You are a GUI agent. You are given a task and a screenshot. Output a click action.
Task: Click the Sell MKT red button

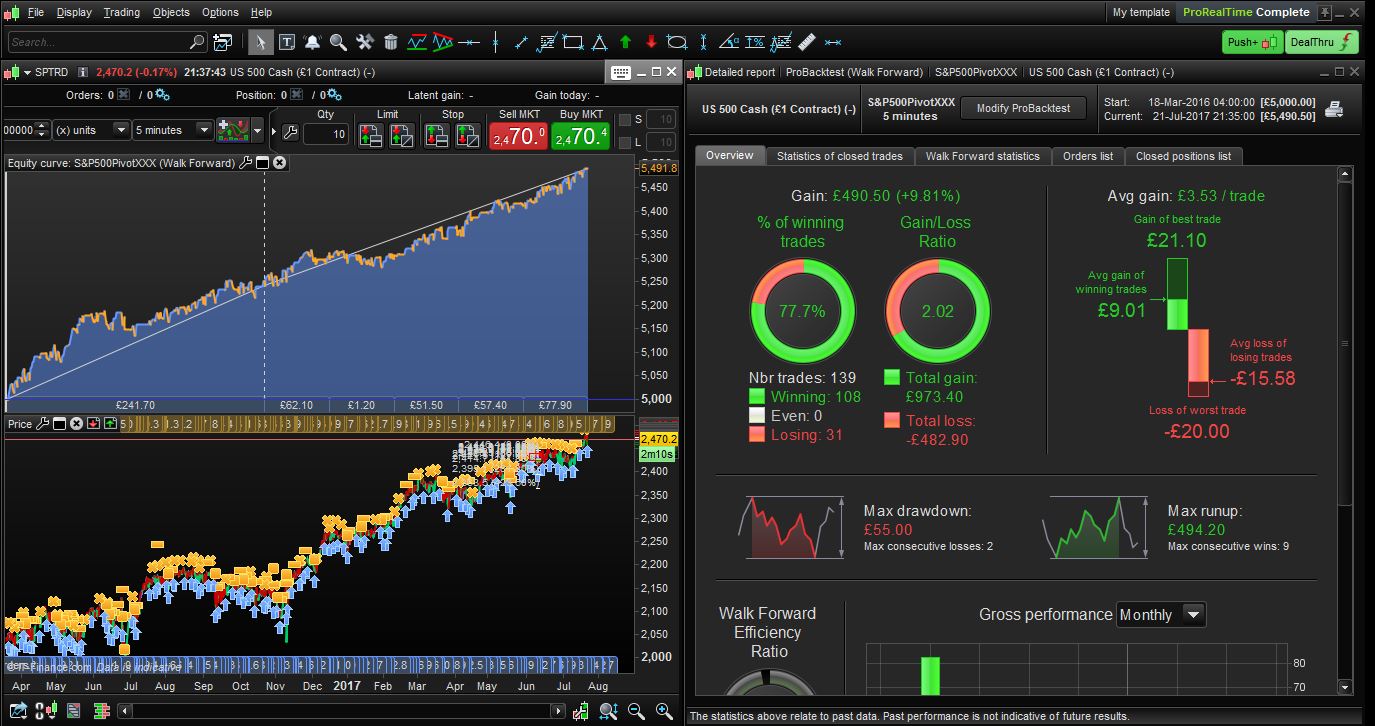[519, 135]
